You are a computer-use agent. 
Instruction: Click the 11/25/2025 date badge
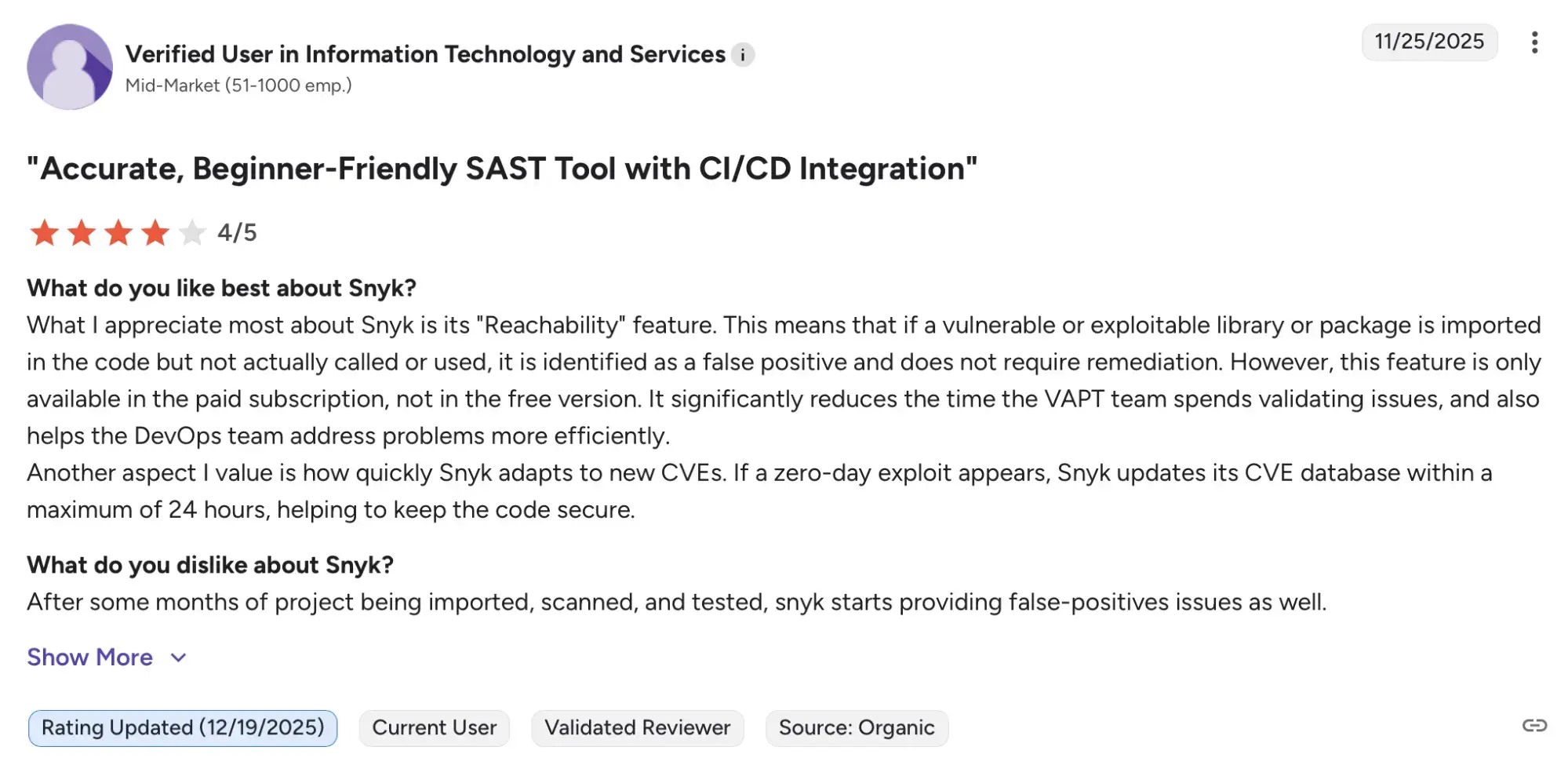point(1429,42)
